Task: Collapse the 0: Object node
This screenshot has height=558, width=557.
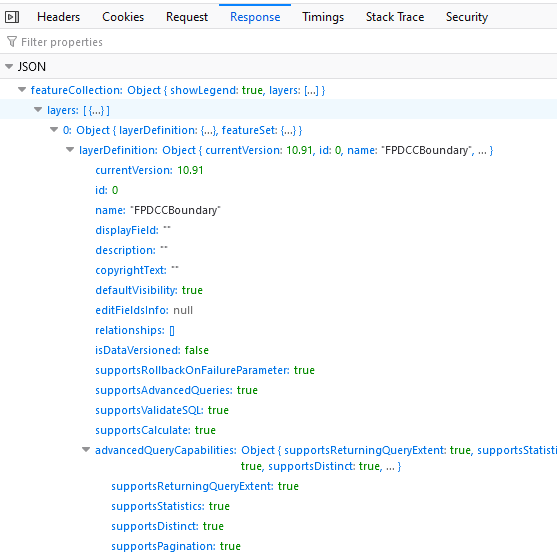Action: 54,130
